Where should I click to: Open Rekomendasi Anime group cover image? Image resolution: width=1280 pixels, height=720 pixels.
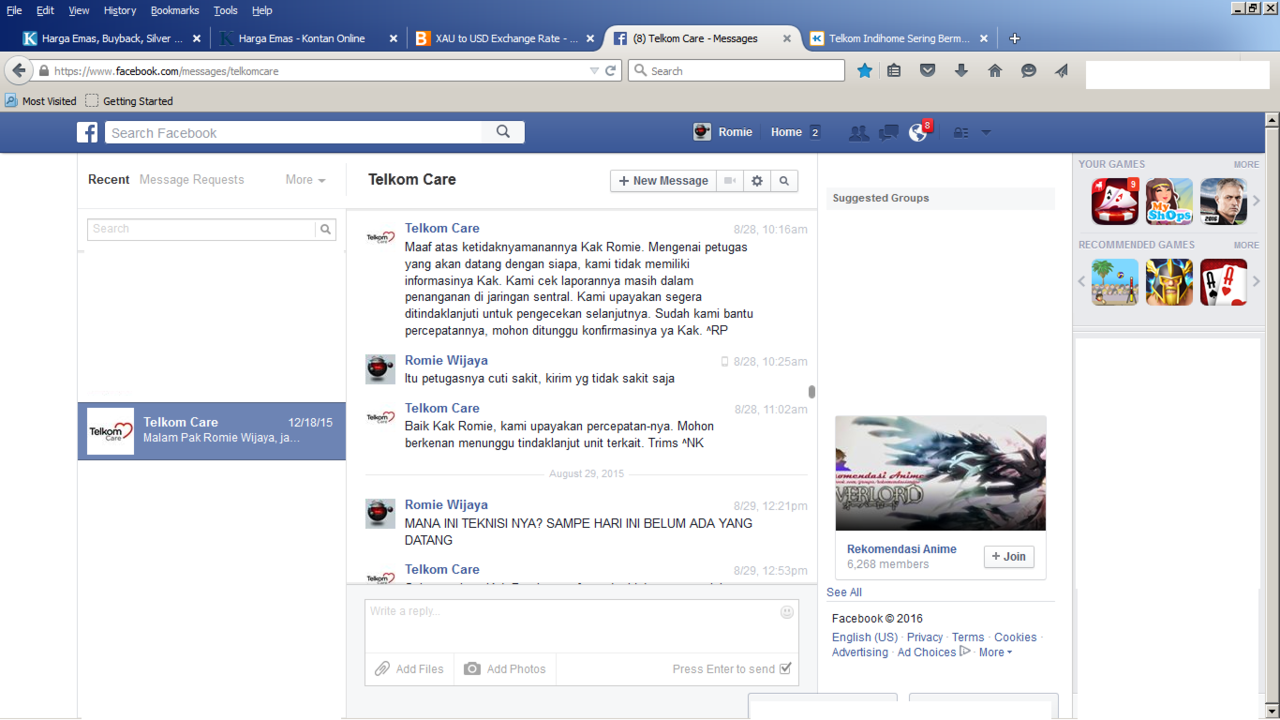941,473
